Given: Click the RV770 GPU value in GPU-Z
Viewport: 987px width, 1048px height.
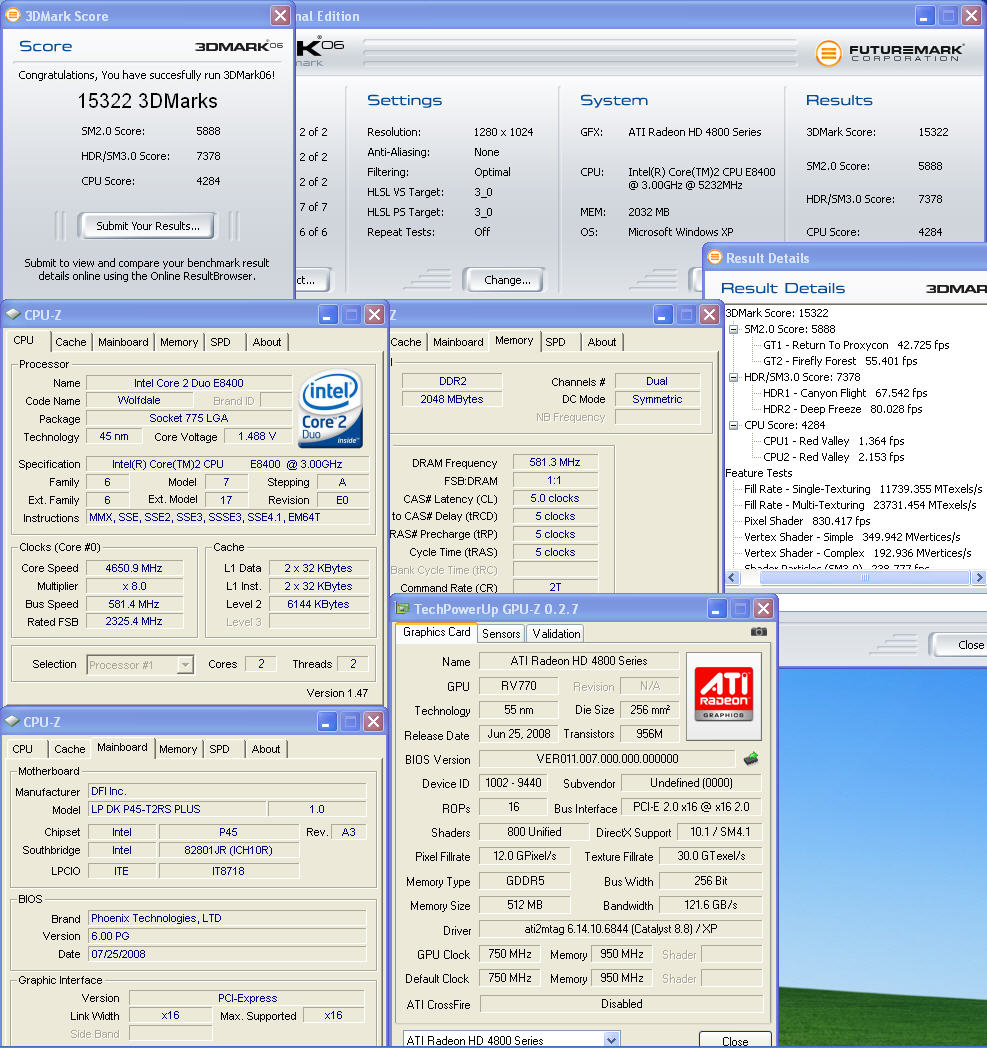Looking at the screenshot, I should point(519,686).
